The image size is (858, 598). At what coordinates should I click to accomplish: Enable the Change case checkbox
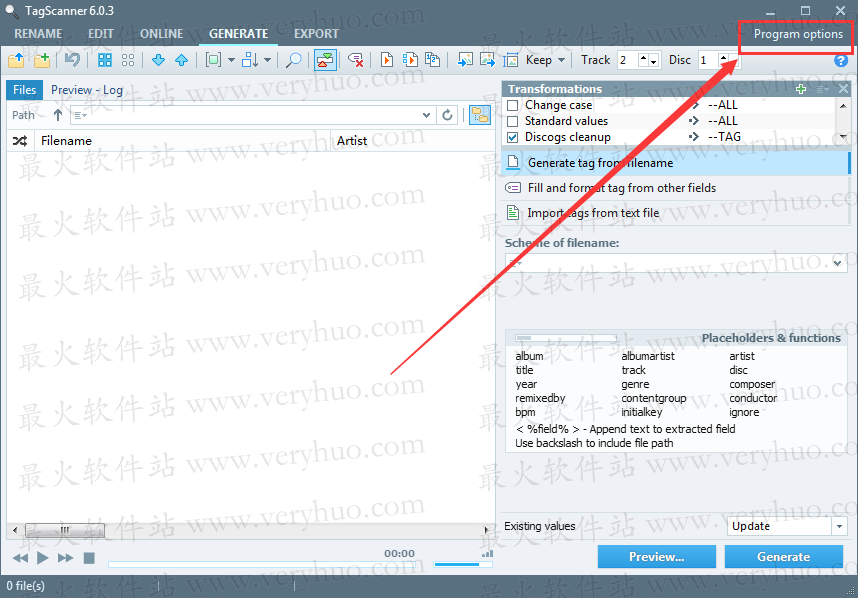[513, 105]
